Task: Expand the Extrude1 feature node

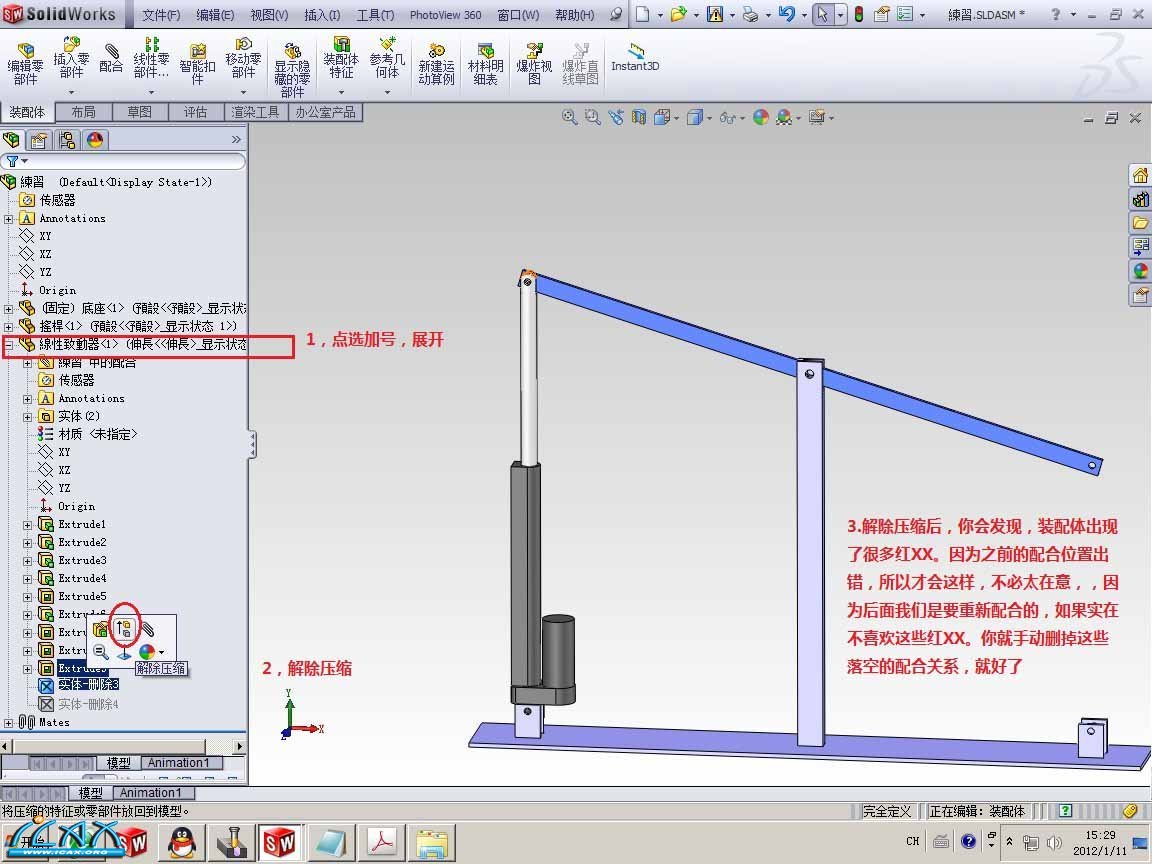Action: pyautogui.click(x=28, y=525)
